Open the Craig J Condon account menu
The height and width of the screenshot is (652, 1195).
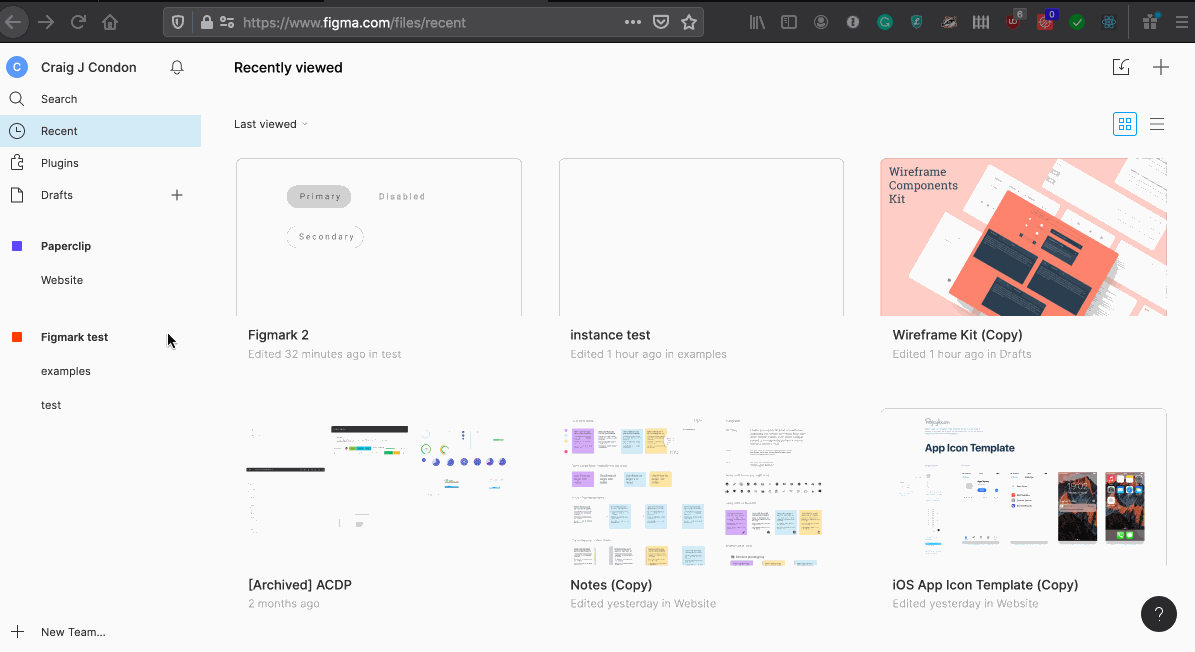point(88,67)
